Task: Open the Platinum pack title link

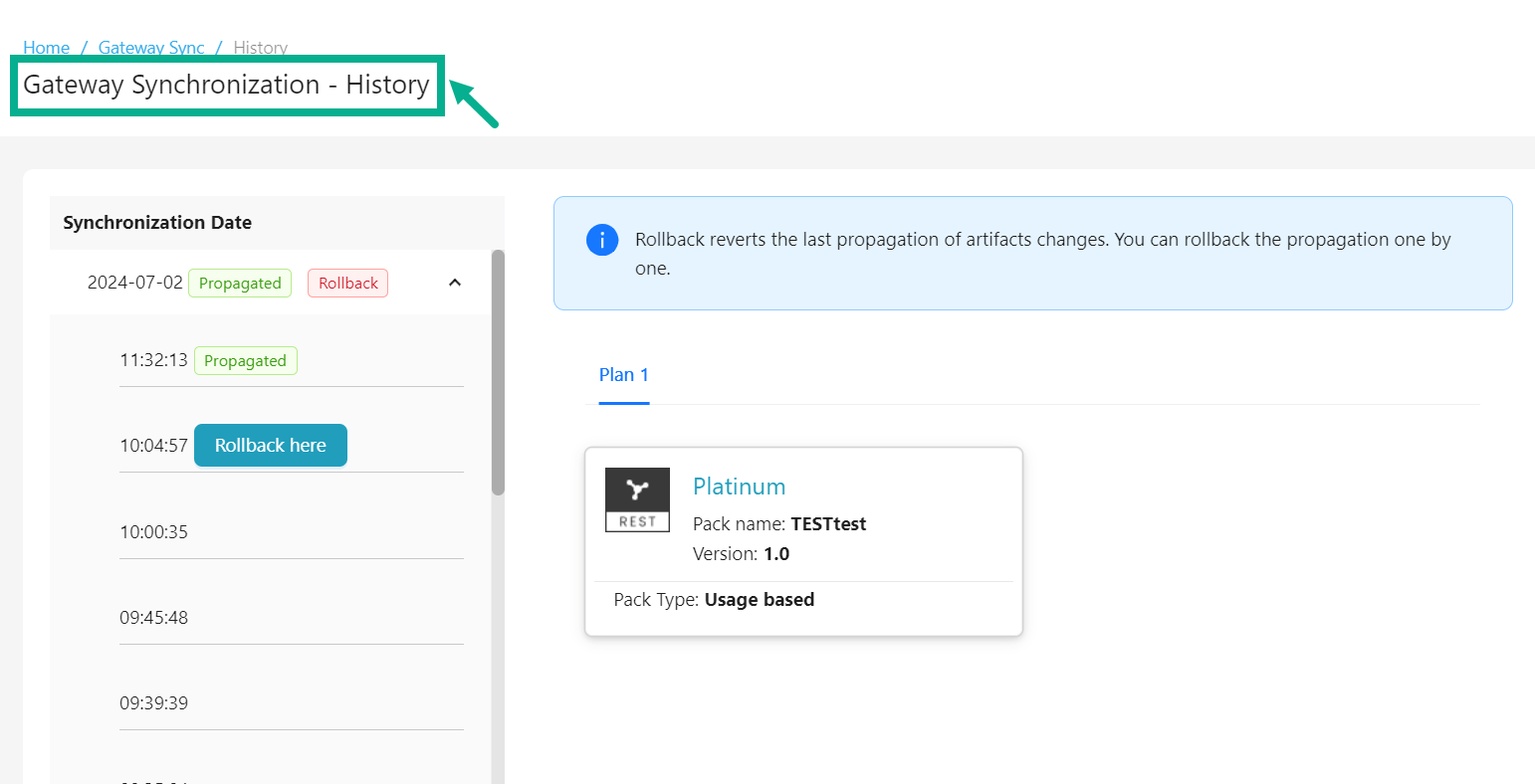Action: coord(739,487)
